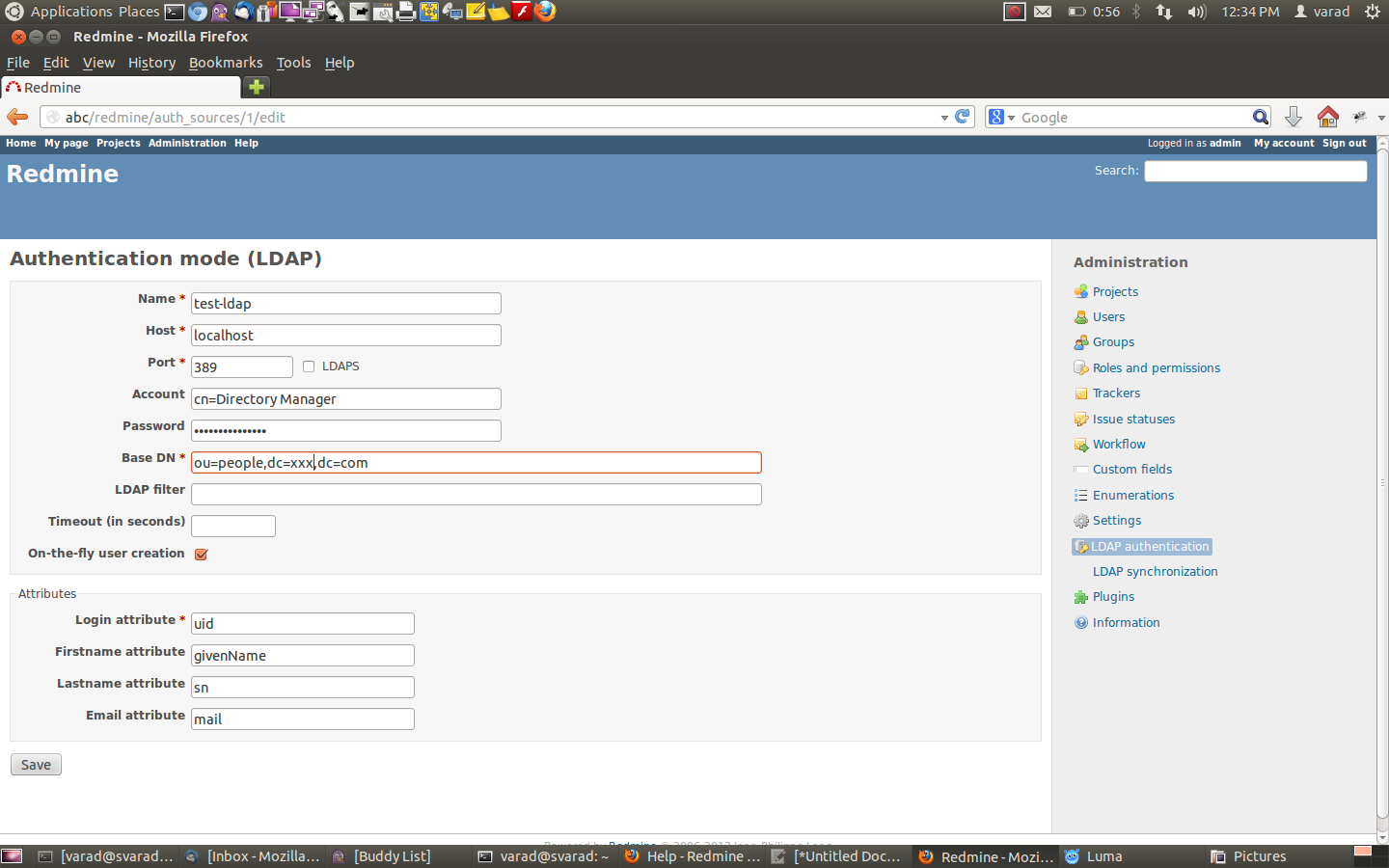Click the mail indicator envelope icon
1389x868 pixels.
click(x=1043, y=12)
